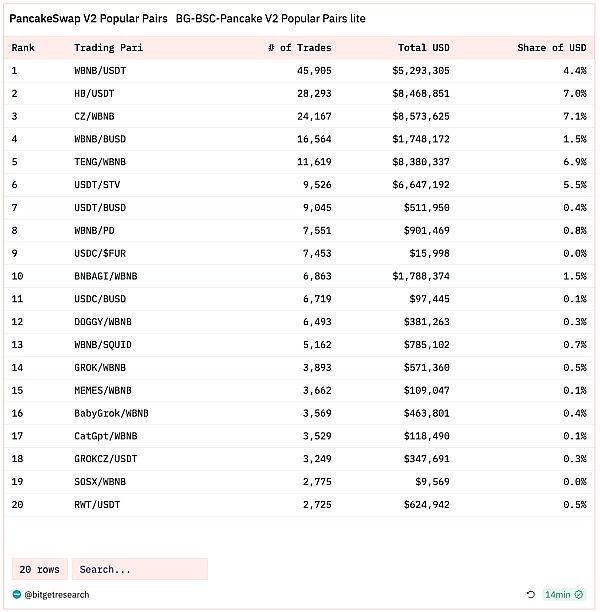Sort by the Trading Pari column header
This screenshot has width=600, height=612.
tap(107, 47)
